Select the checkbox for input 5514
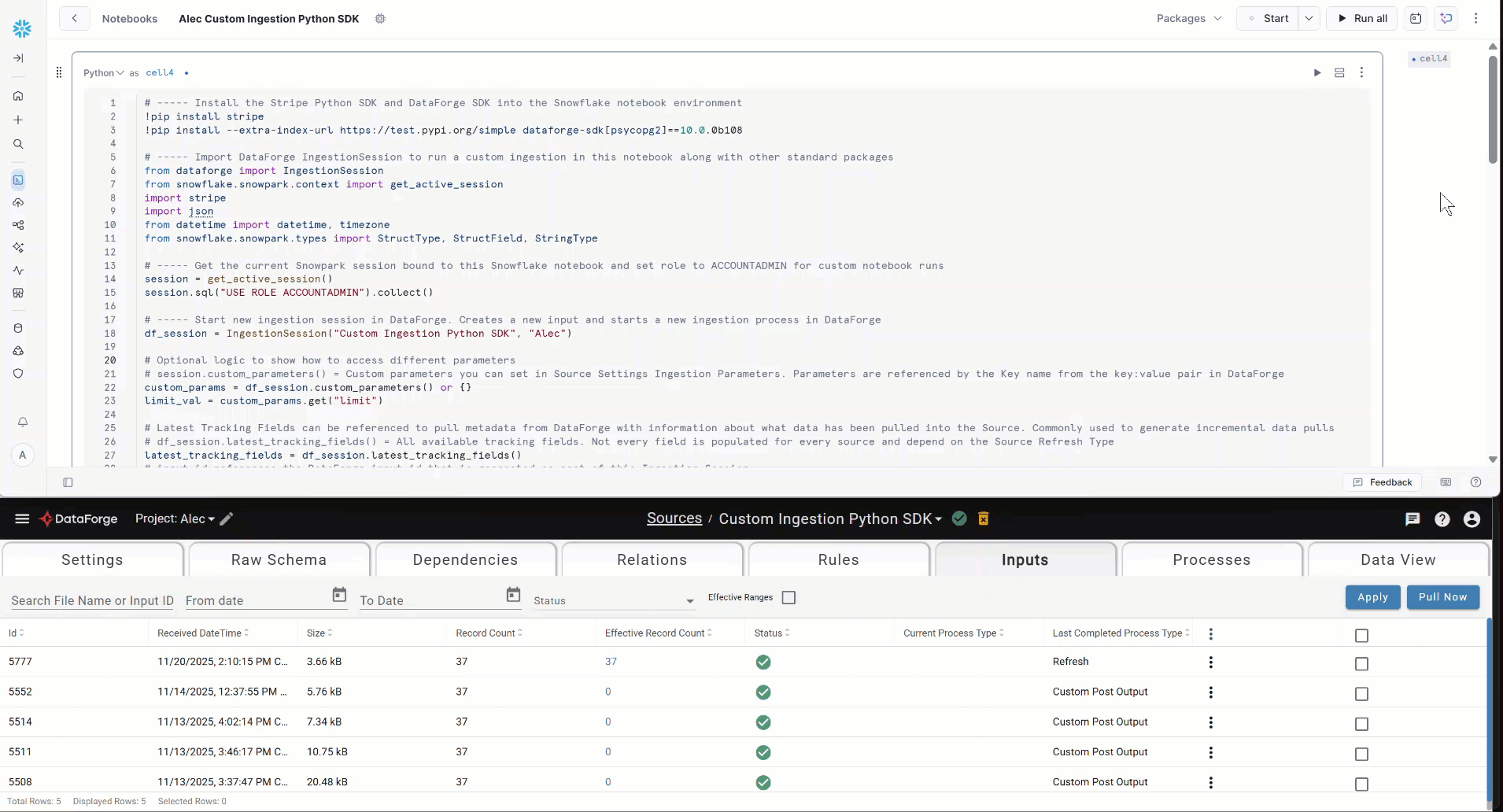Image resolution: width=1503 pixels, height=812 pixels. pos(1362,724)
